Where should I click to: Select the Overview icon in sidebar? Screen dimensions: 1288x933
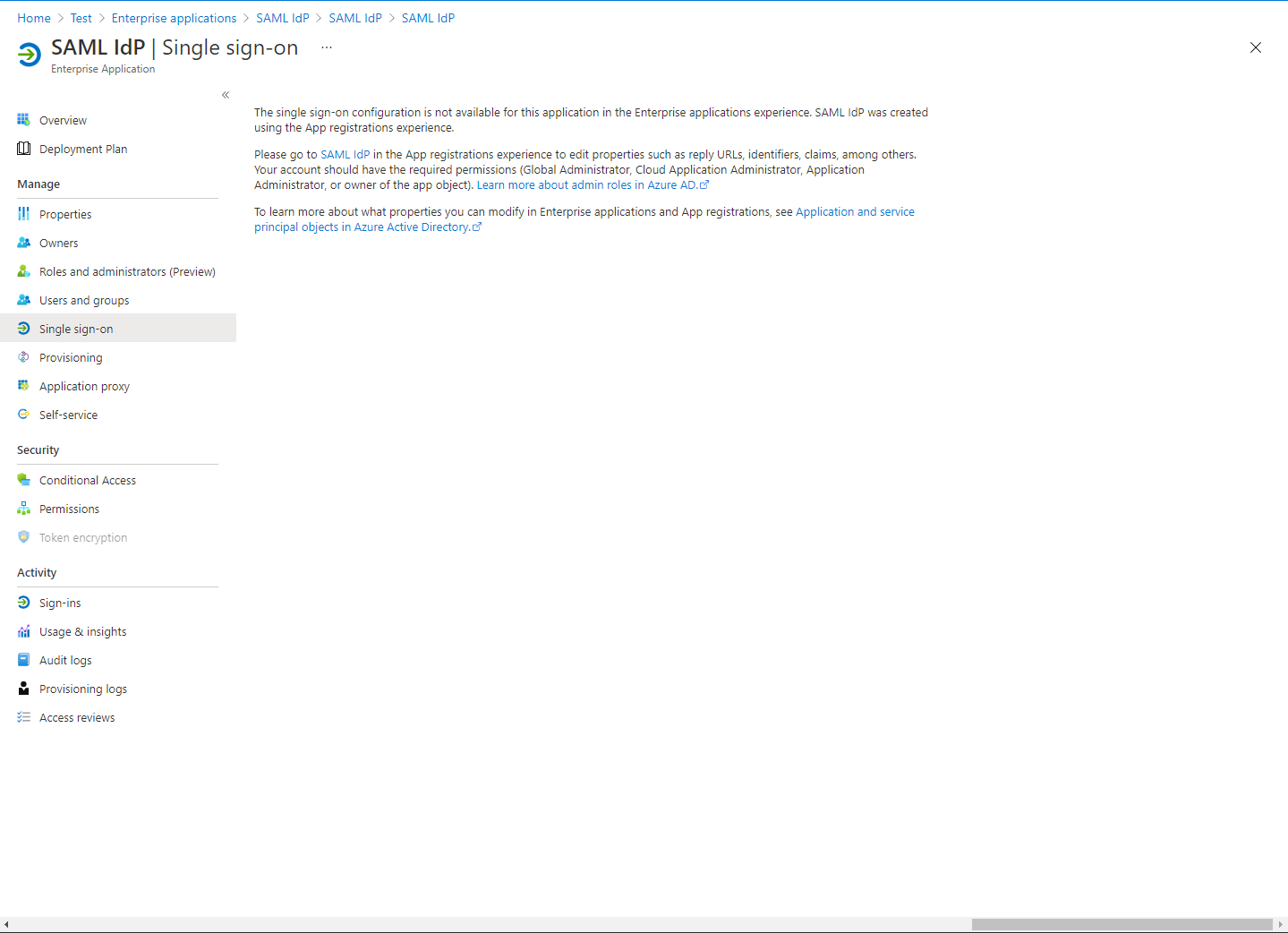pyautogui.click(x=23, y=119)
